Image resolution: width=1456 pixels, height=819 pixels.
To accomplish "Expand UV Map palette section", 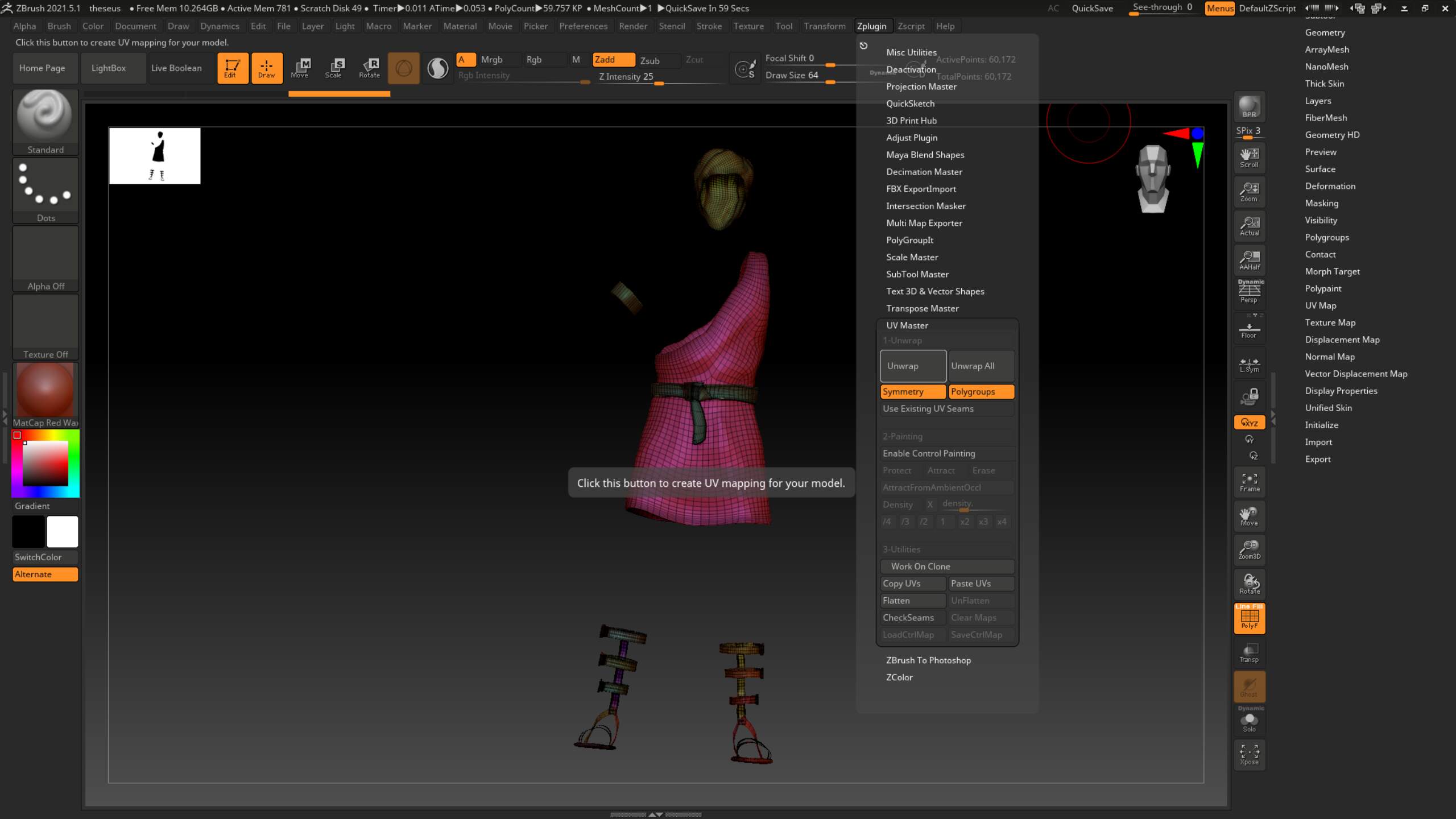I will [x=1320, y=305].
